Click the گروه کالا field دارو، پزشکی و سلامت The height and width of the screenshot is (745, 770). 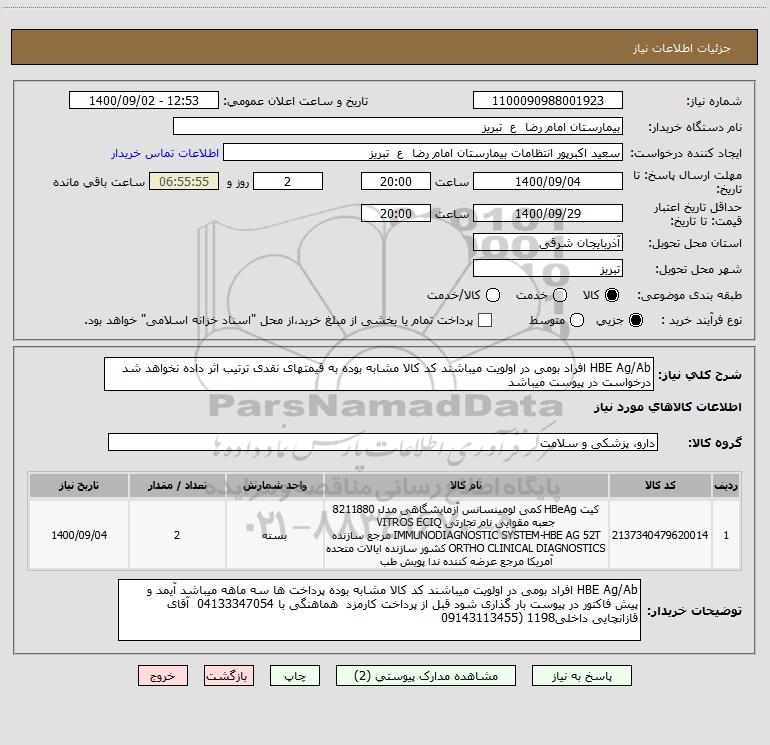click(x=383, y=442)
